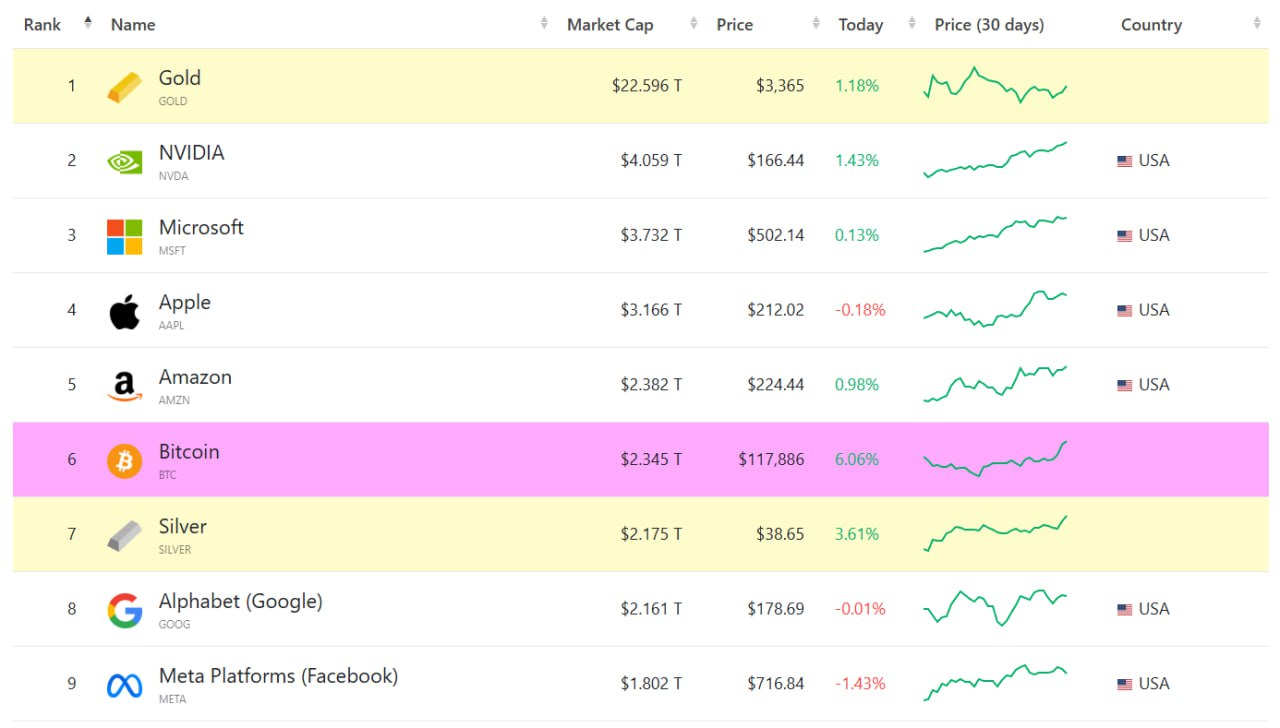Click the Silver bar icon
Viewport: 1280px width, 728px height.
coord(125,535)
